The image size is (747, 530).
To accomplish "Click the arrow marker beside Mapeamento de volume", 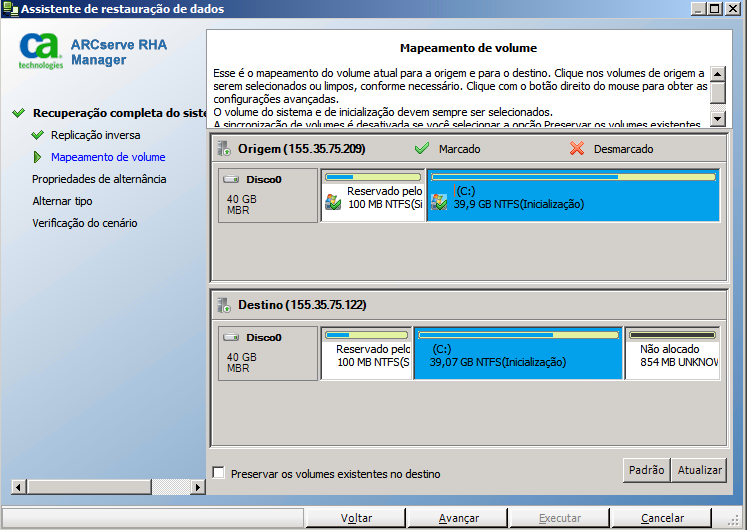I will pyautogui.click(x=38, y=157).
